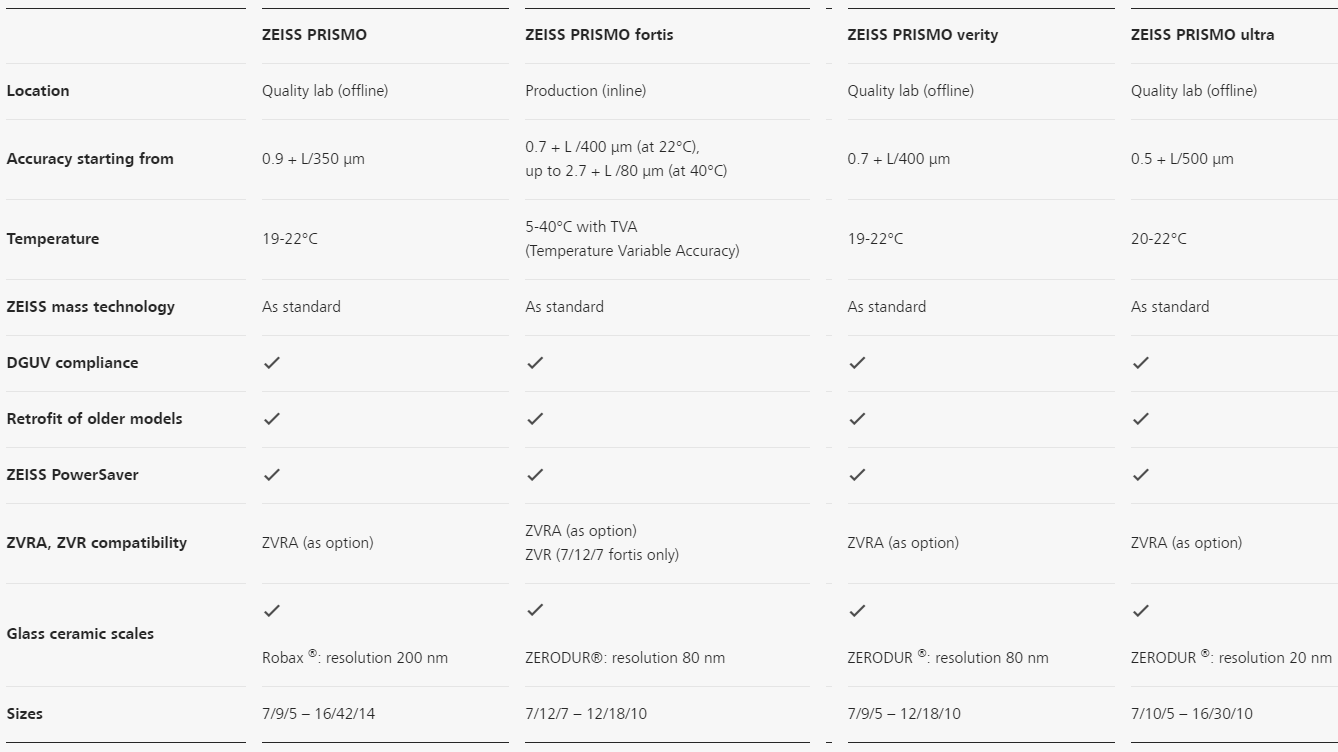
Task: Select the ZEISS PRISMO fortis column header
Action: [x=599, y=35]
